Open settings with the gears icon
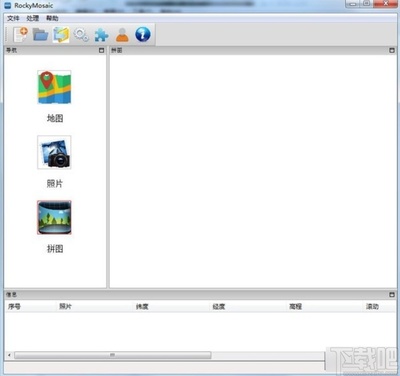 point(81,34)
